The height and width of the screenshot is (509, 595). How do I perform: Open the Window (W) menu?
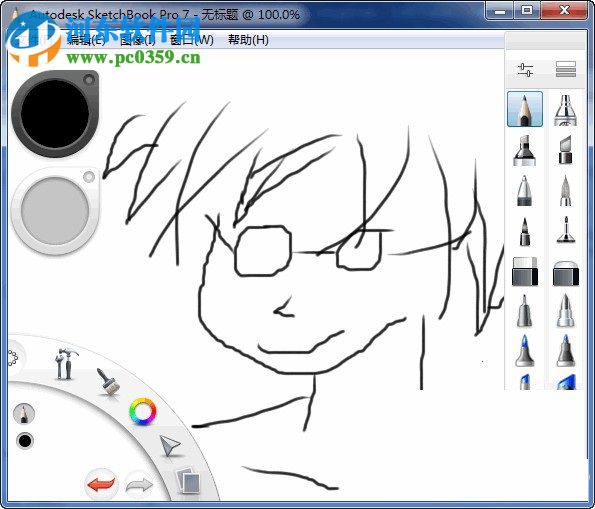click(192, 40)
